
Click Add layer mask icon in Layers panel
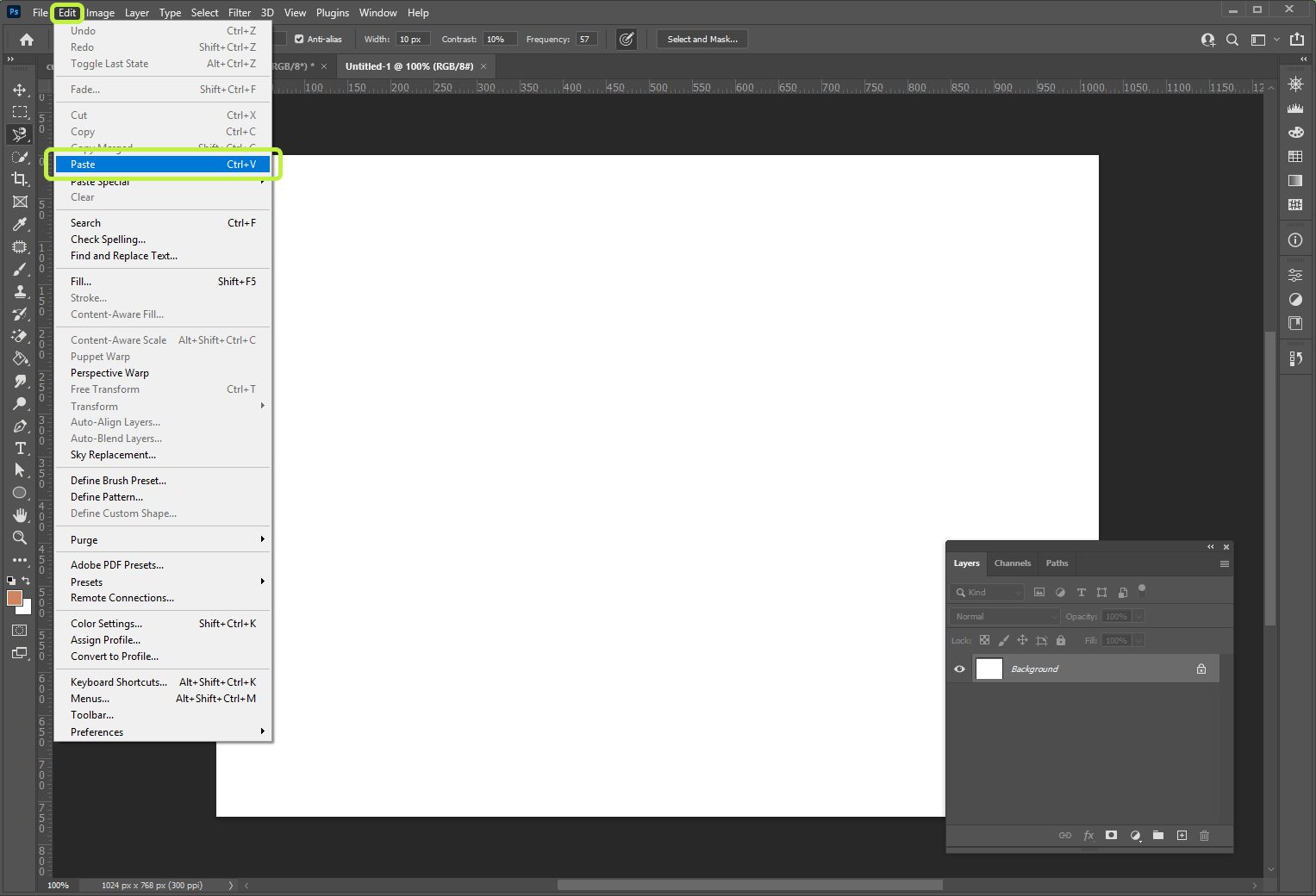point(1112,835)
